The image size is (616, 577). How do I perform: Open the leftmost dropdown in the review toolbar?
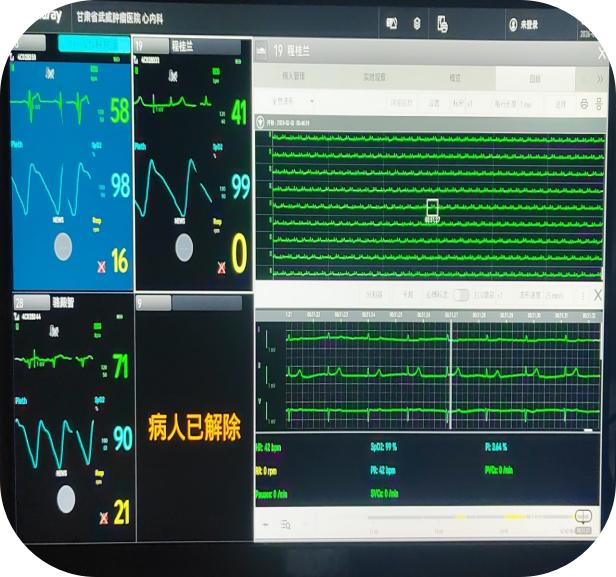tap(290, 102)
